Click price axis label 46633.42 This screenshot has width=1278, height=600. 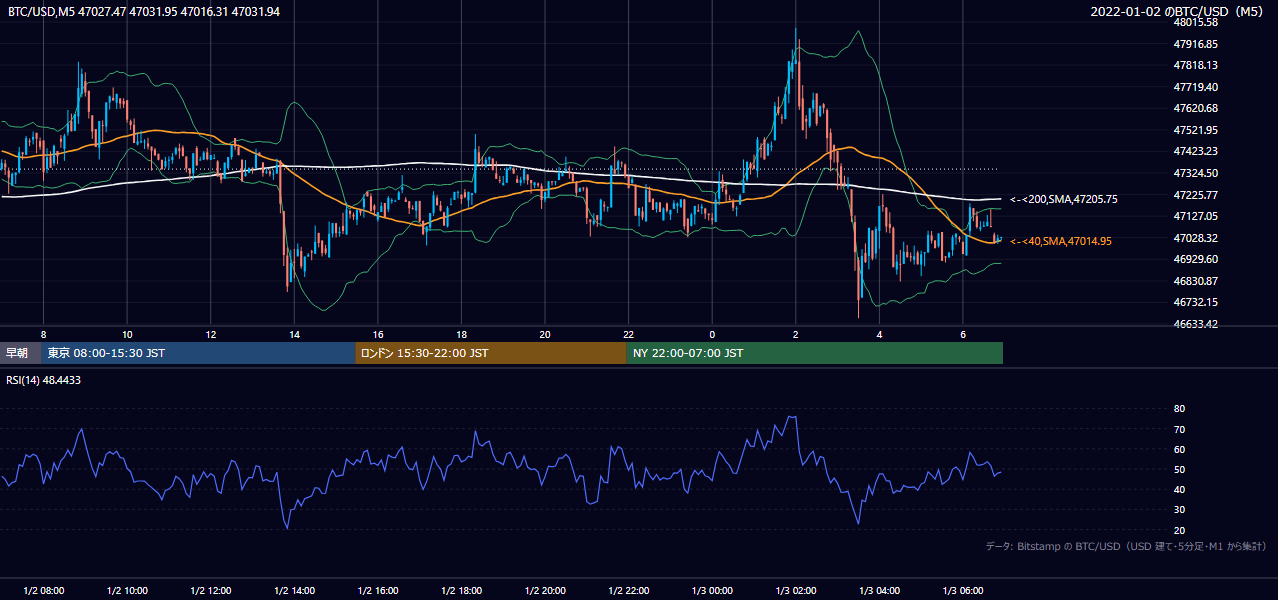[x=1196, y=324]
